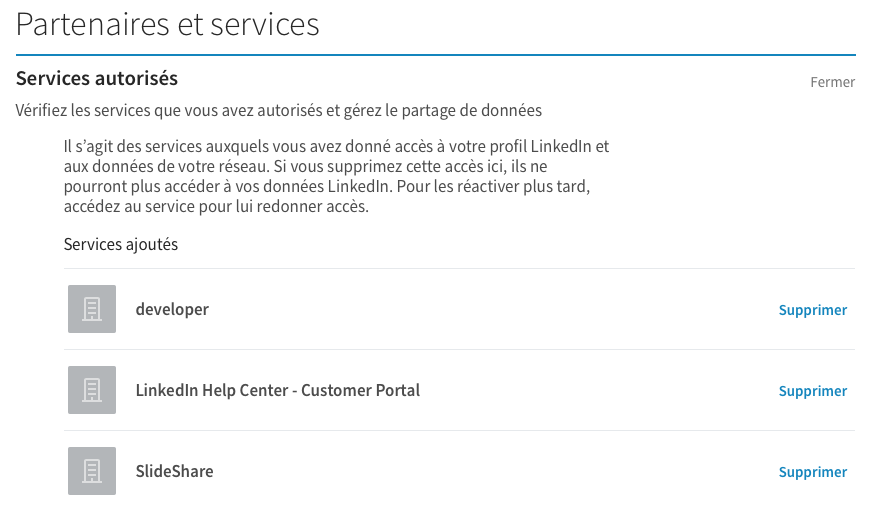881x508 pixels.
Task: Click the Vérifiez les services subtitle text
Action: coord(279,110)
